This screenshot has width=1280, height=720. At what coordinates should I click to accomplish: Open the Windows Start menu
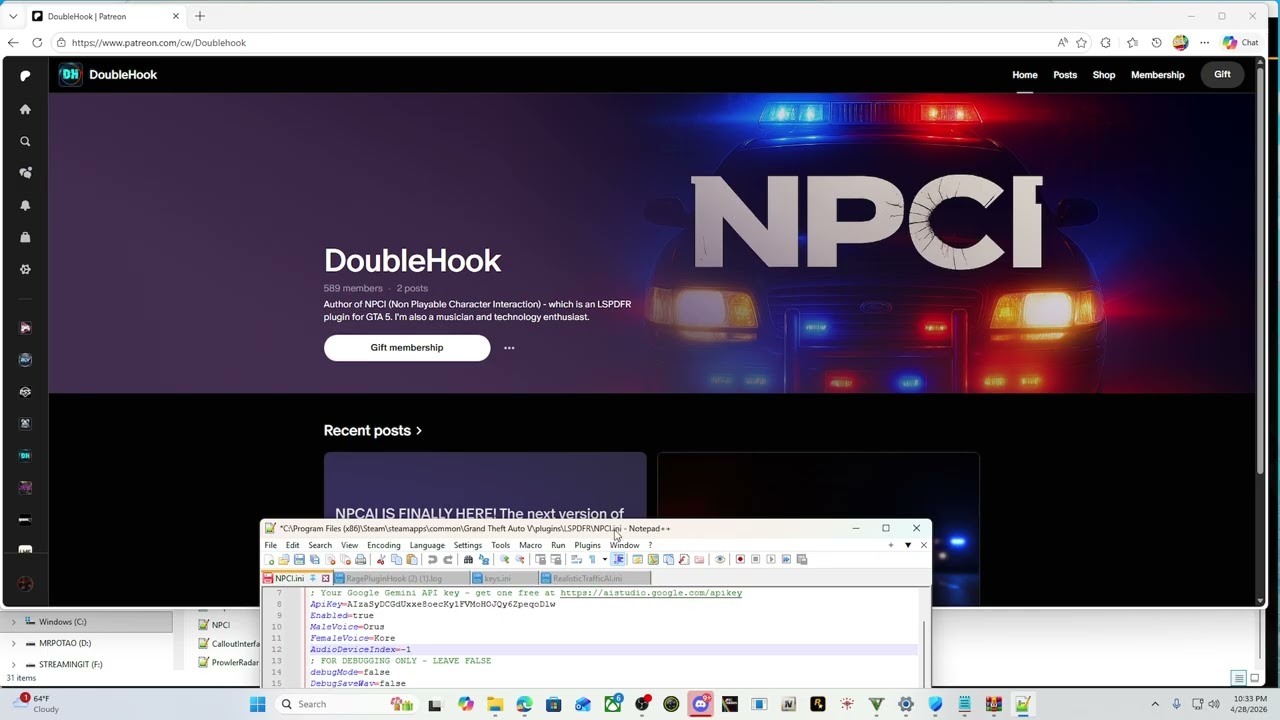[x=257, y=704]
